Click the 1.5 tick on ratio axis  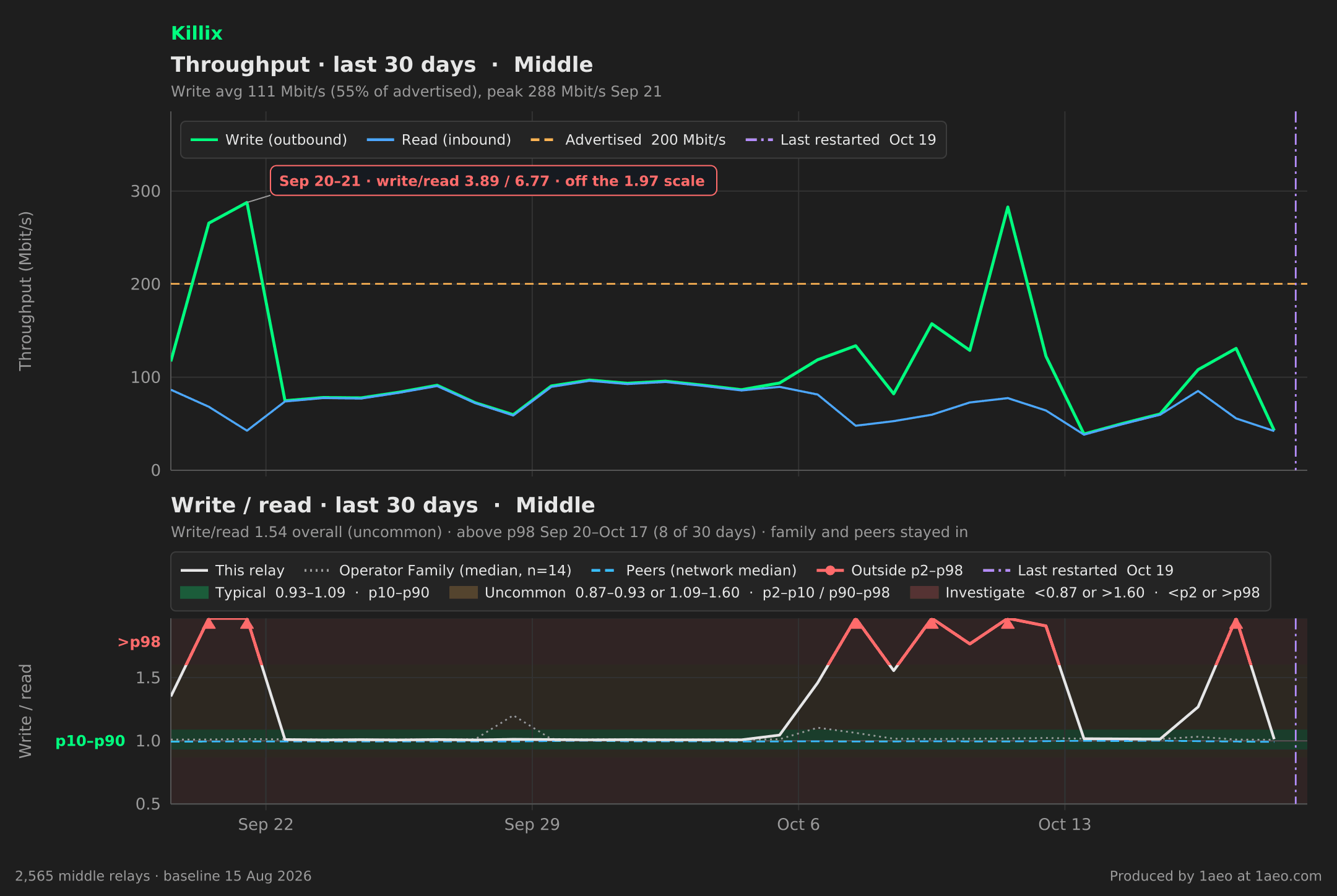tap(148, 678)
